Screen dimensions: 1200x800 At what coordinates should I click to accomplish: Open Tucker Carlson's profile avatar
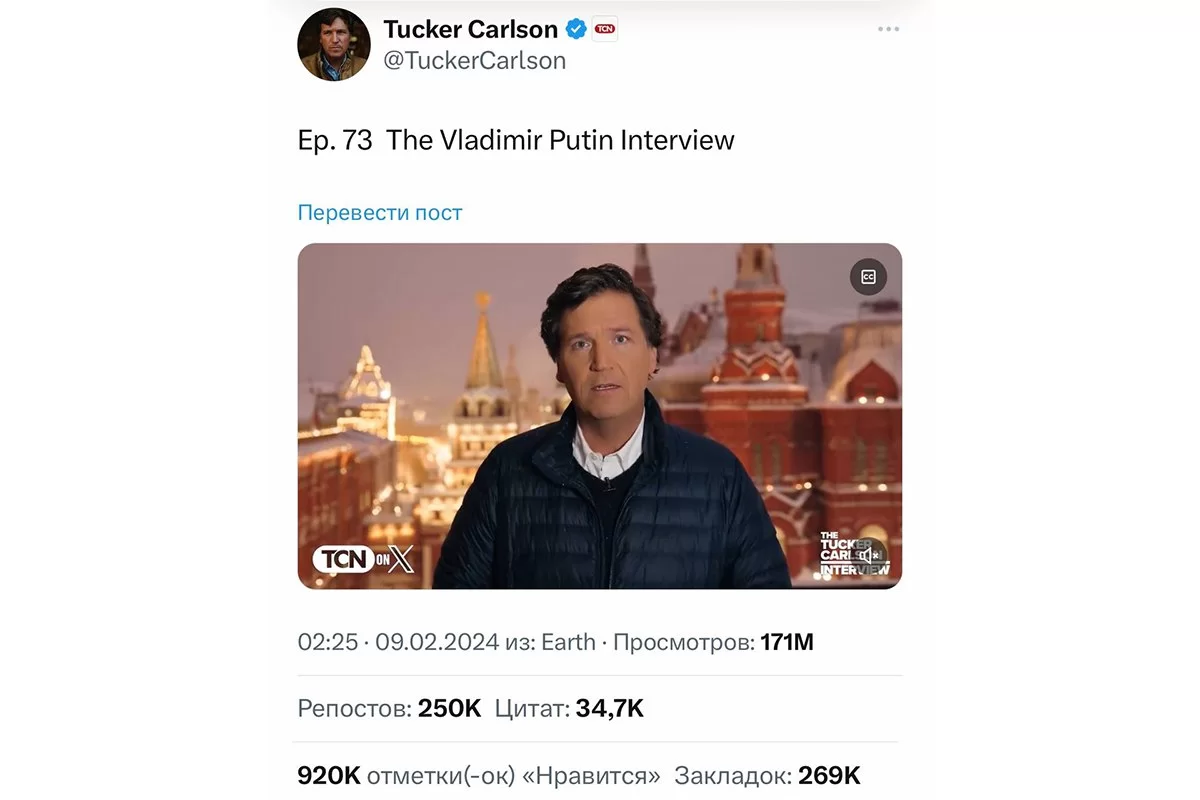(x=334, y=45)
